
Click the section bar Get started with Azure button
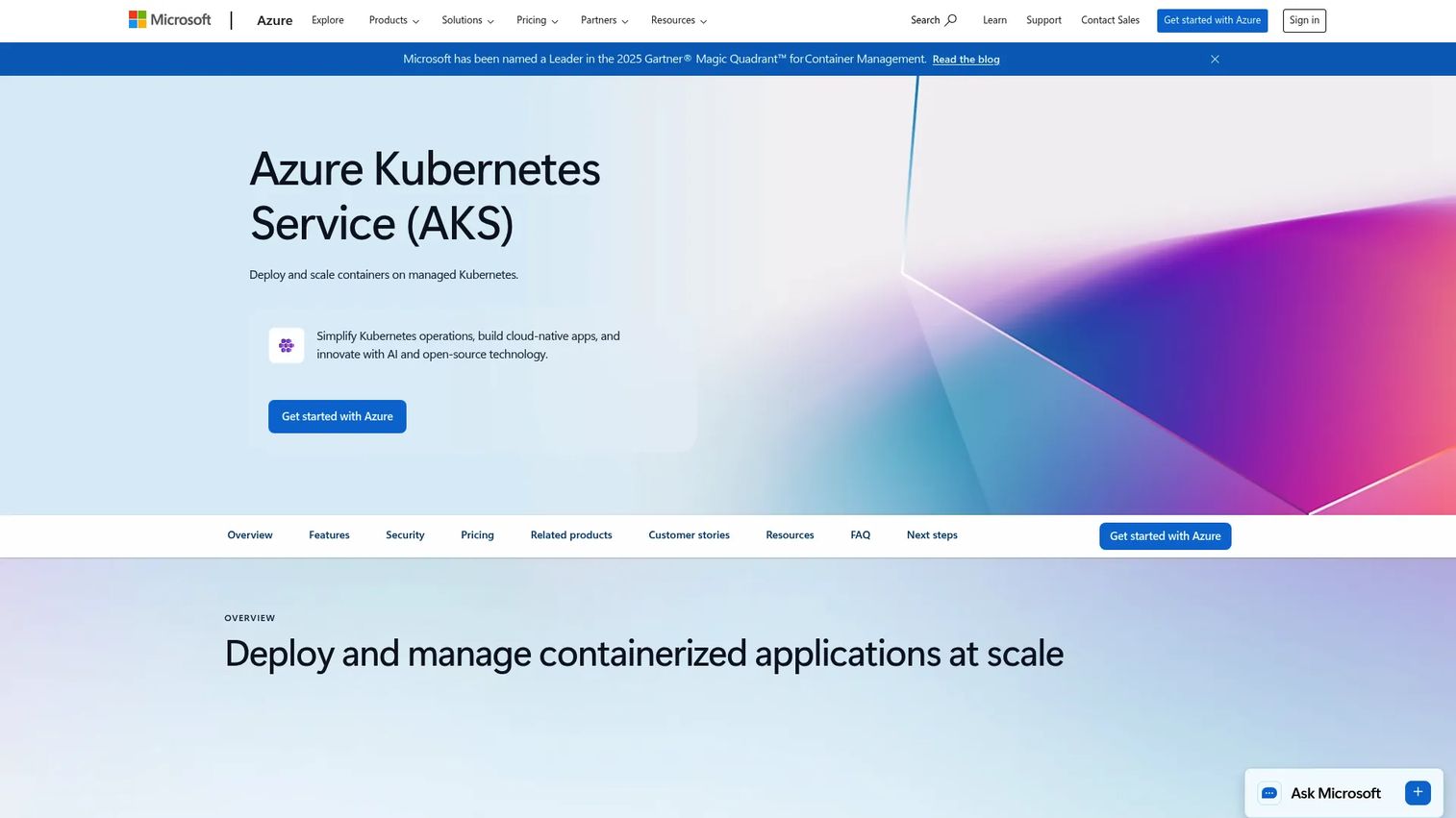click(x=1165, y=536)
